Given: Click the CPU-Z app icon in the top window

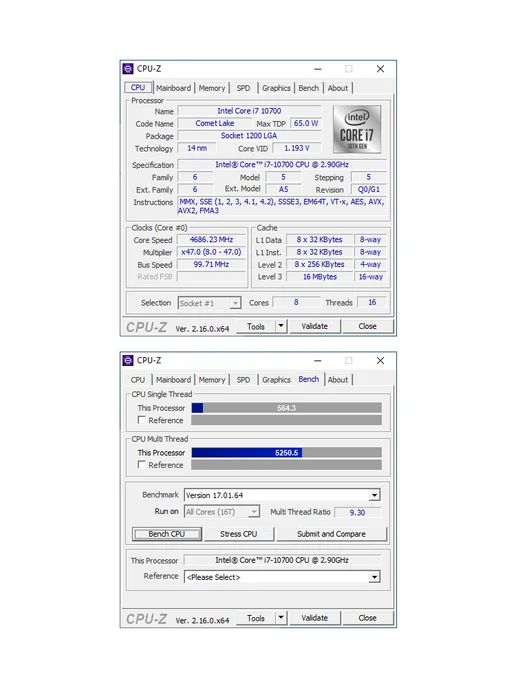Looking at the screenshot, I should pos(128,68).
